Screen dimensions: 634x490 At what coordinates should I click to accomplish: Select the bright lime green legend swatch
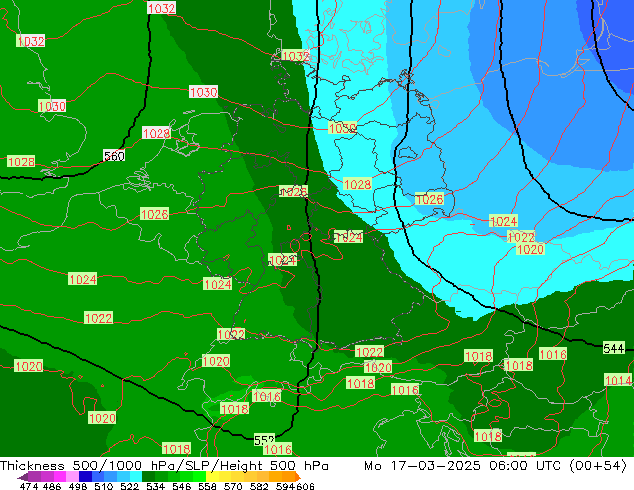pyautogui.click(x=199, y=476)
